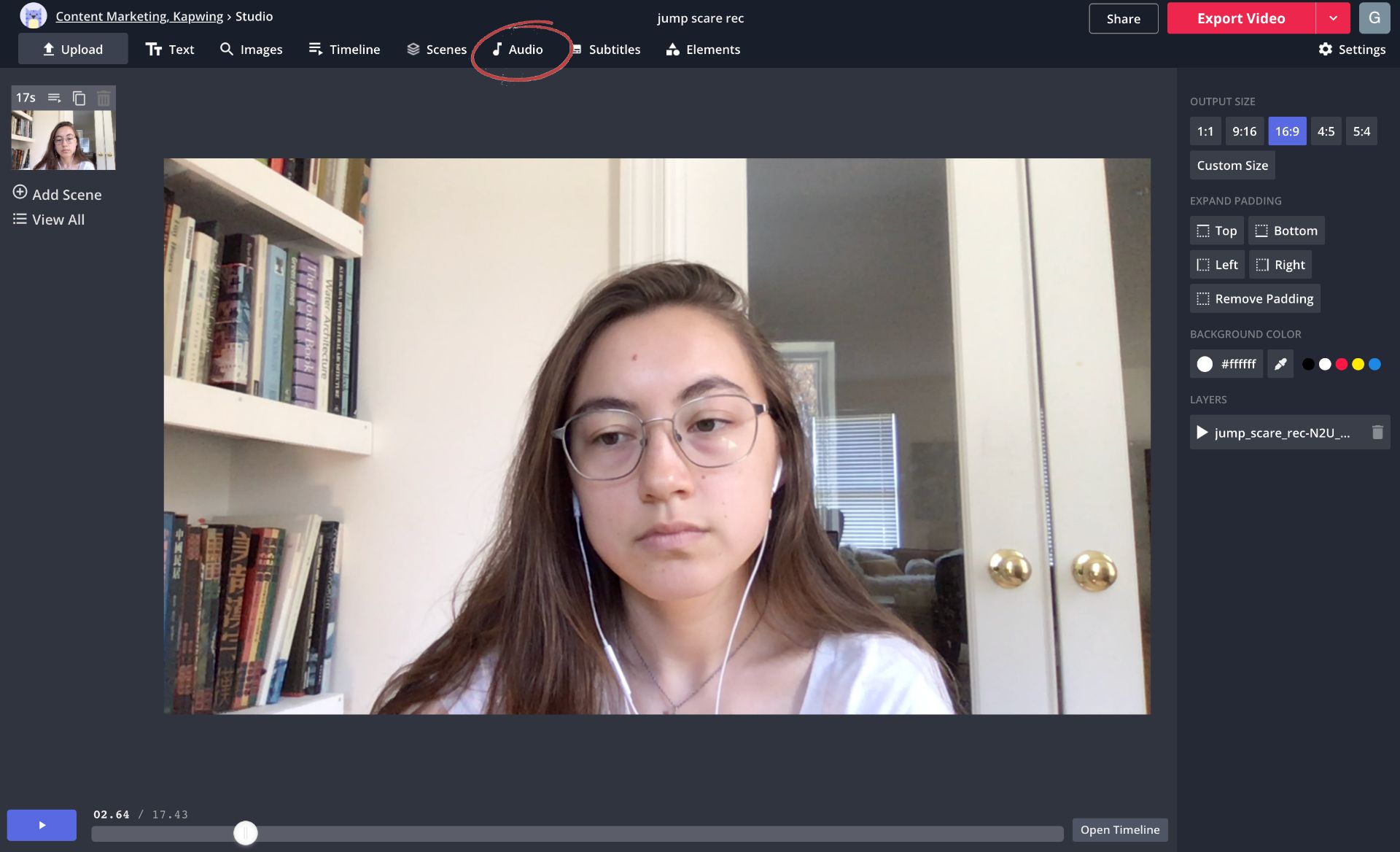Expand the Export Video dropdown arrow

coord(1332,18)
